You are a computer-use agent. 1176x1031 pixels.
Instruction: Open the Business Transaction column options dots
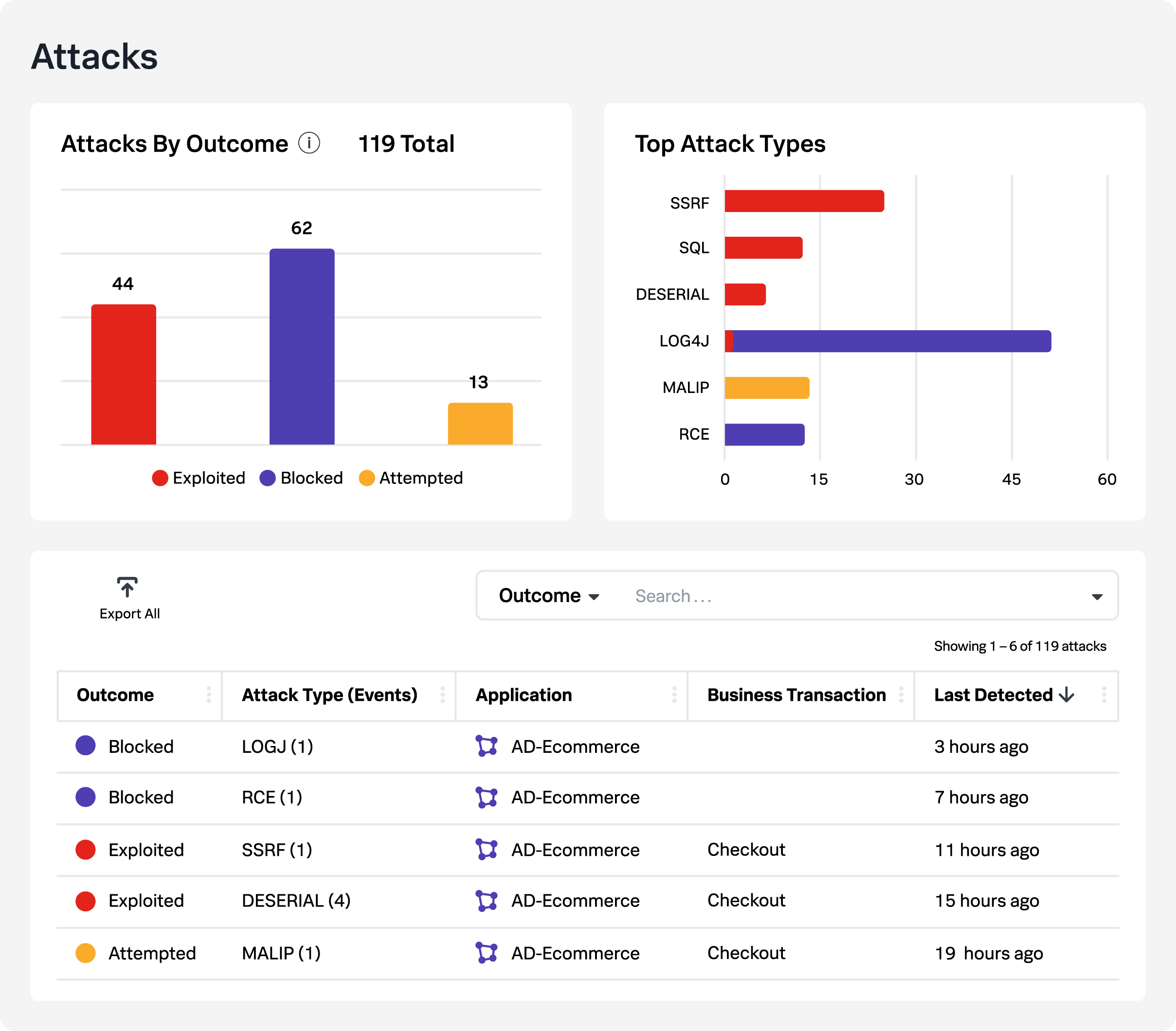[x=901, y=694]
